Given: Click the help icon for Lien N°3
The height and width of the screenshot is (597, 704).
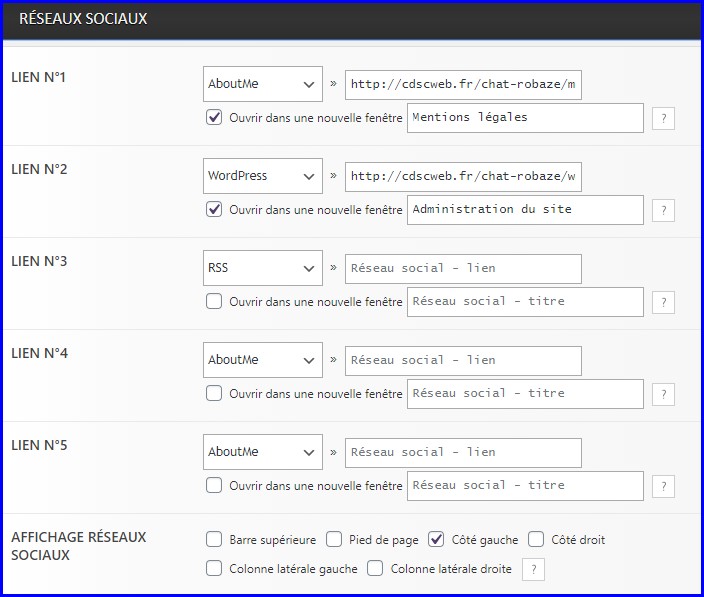Looking at the screenshot, I should [663, 302].
